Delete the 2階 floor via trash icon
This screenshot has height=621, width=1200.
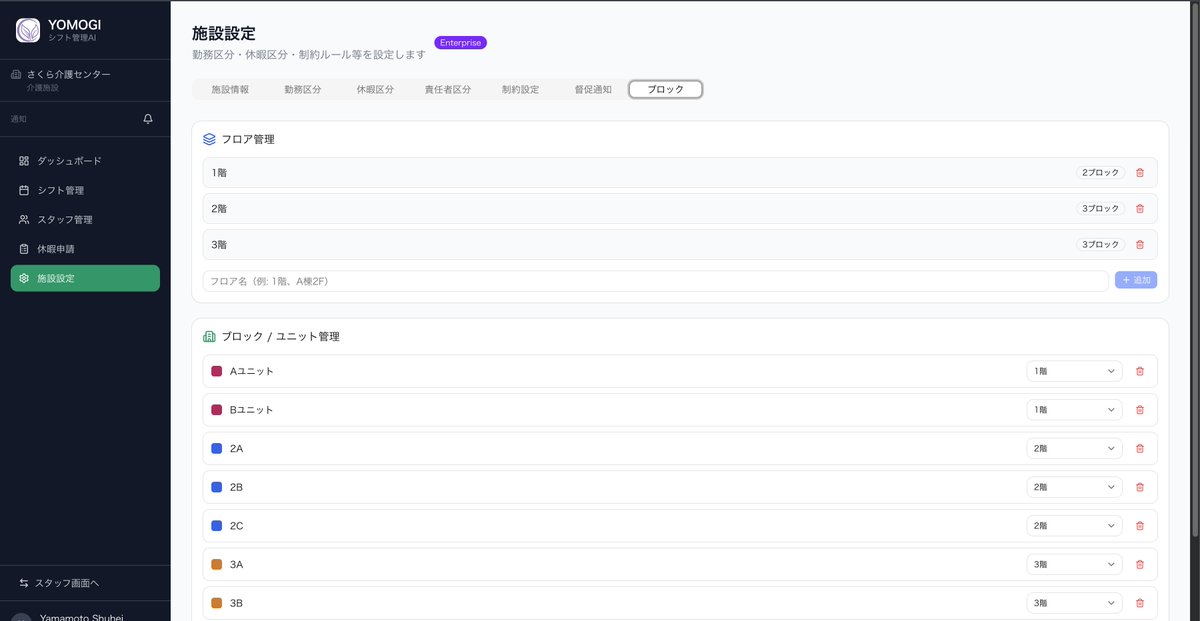1140,209
